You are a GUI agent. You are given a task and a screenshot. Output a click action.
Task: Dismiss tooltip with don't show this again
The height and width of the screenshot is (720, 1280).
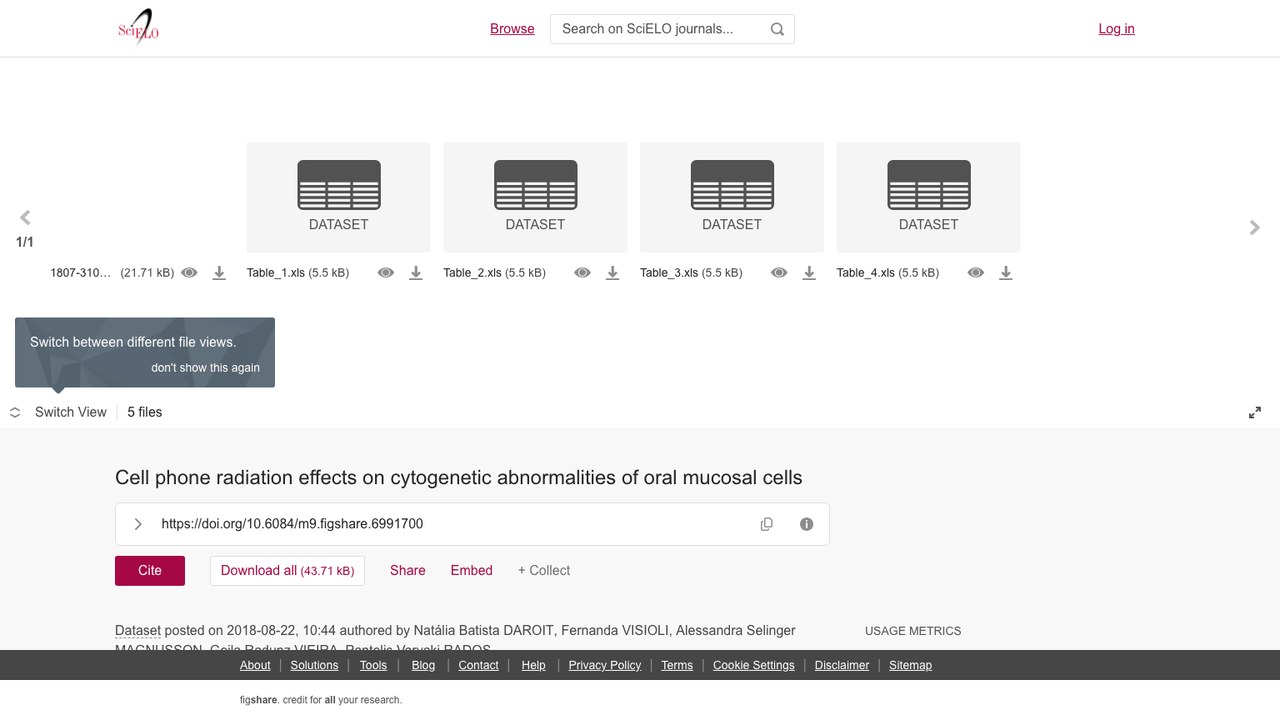pos(206,368)
